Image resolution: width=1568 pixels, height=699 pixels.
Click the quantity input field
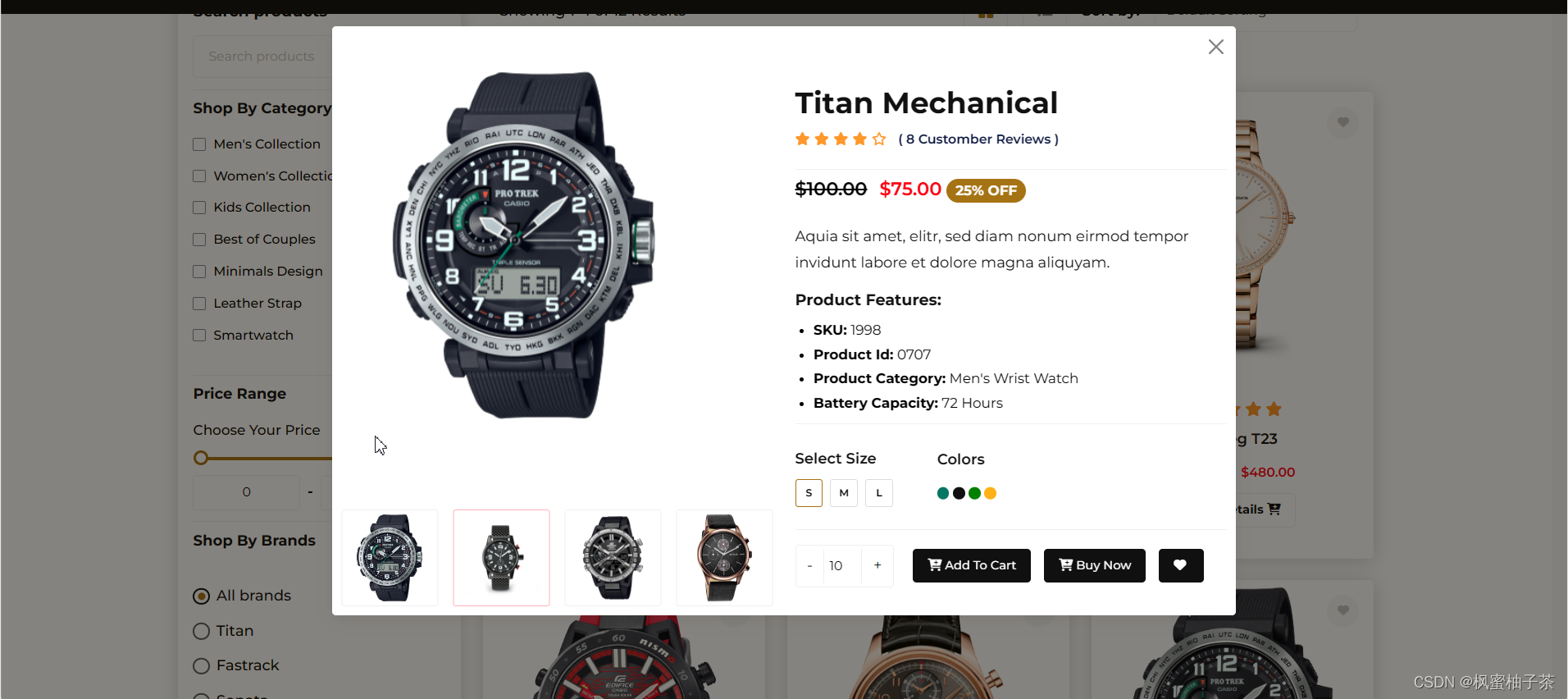point(842,565)
